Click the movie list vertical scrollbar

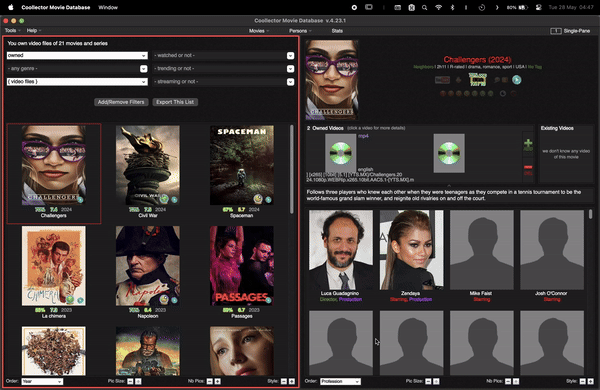(292, 169)
